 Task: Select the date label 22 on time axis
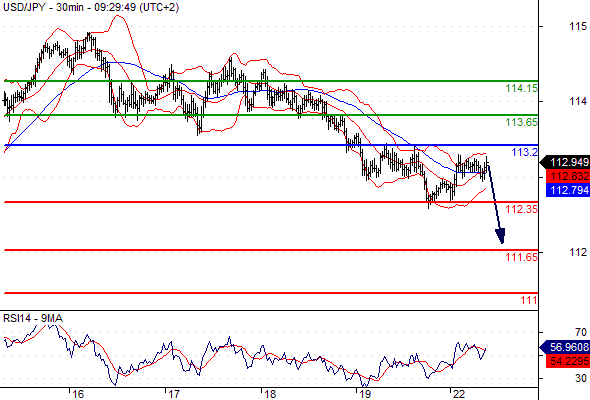click(x=459, y=394)
